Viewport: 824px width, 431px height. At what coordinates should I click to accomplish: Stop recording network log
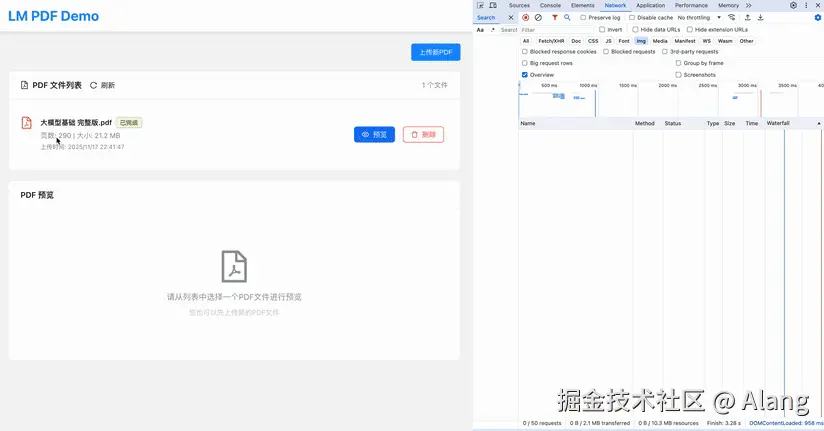[526, 17]
